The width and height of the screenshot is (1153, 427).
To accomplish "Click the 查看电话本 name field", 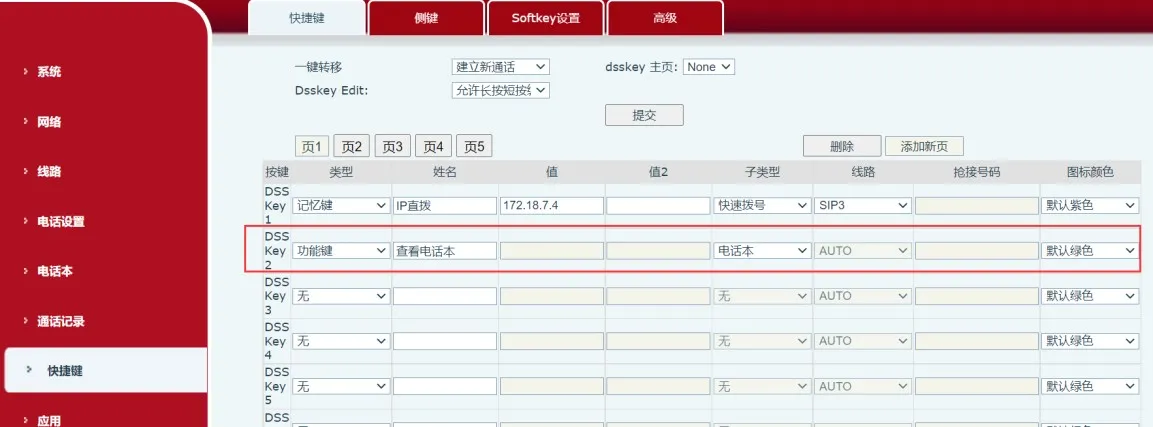I will (445, 251).
